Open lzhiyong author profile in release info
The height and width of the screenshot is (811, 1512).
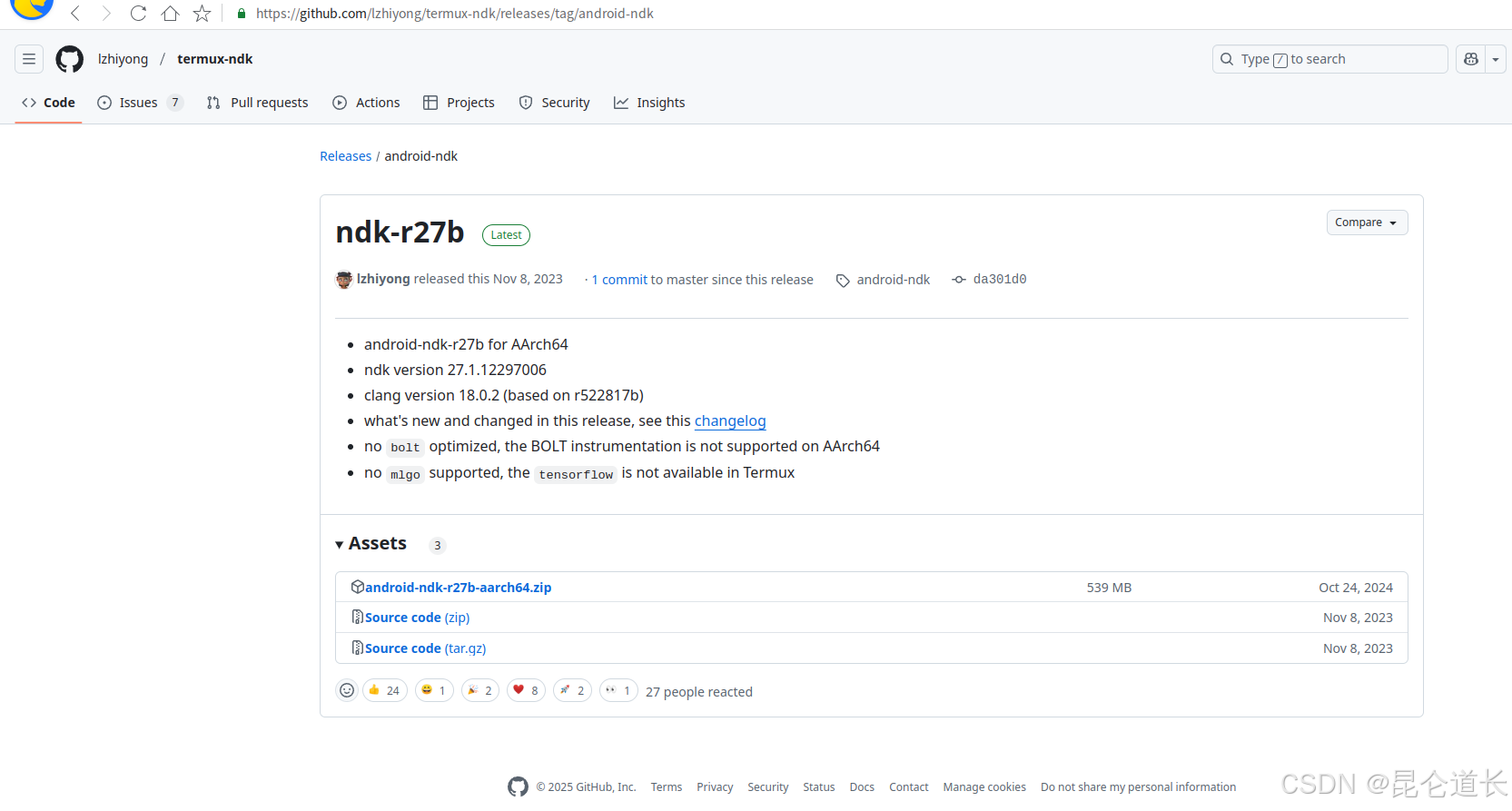[383, 279]
